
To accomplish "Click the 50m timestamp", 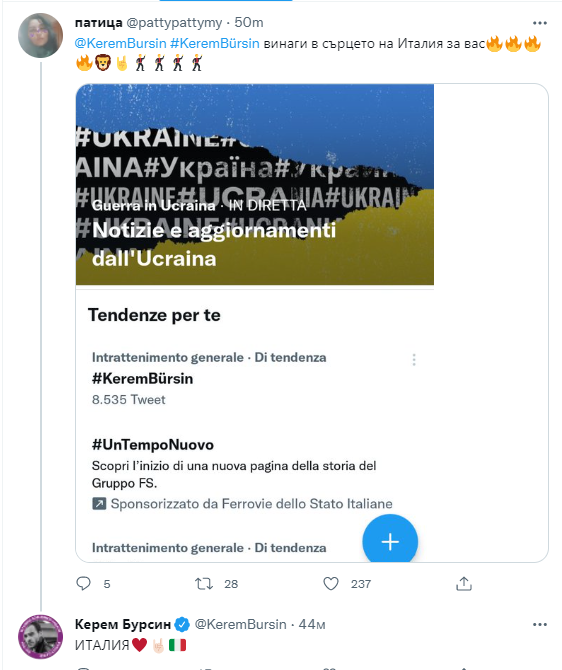I will (249, 22).
